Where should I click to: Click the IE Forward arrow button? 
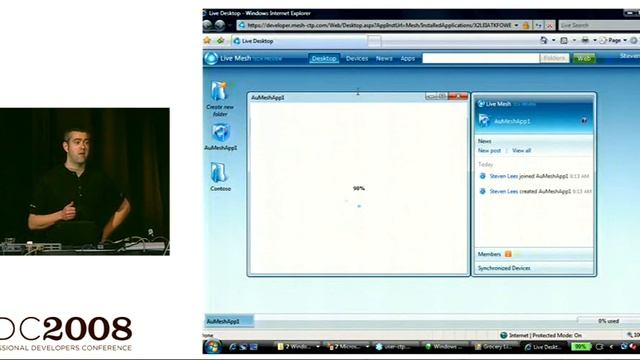pyautogui.click(x=220, y=25)
